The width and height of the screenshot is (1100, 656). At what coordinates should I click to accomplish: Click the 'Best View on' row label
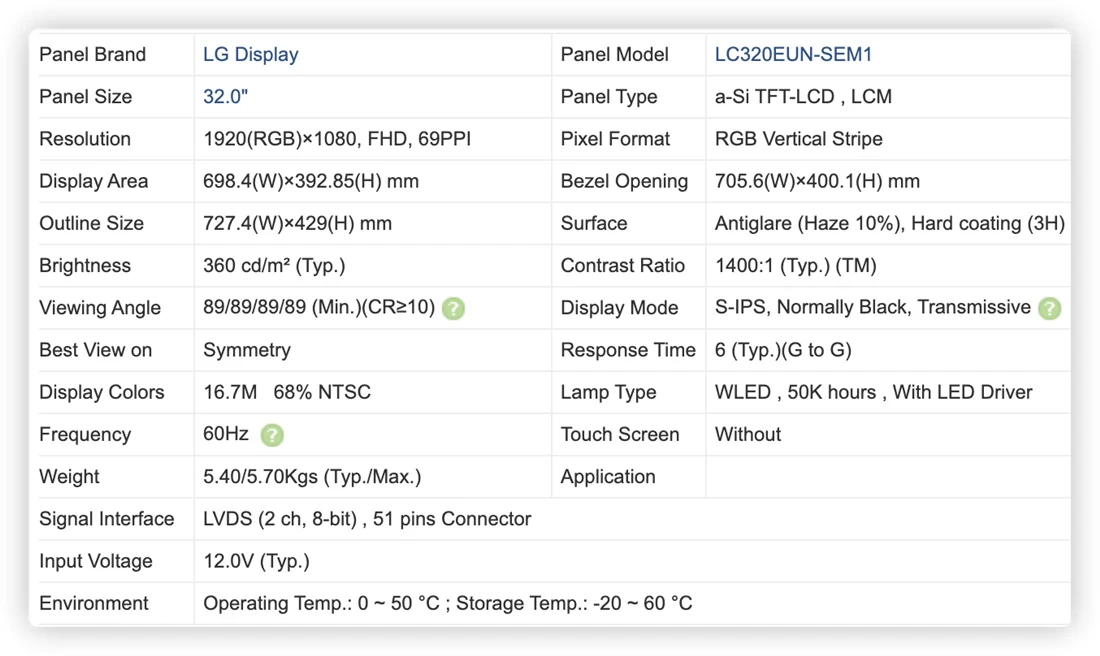pyautogui.click(x=95, y=350)
